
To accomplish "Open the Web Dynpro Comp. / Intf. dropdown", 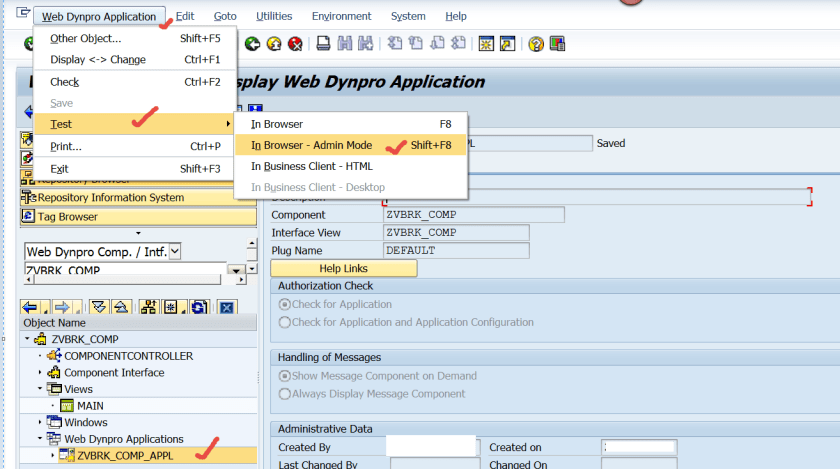I will click(x=175, y=252).
